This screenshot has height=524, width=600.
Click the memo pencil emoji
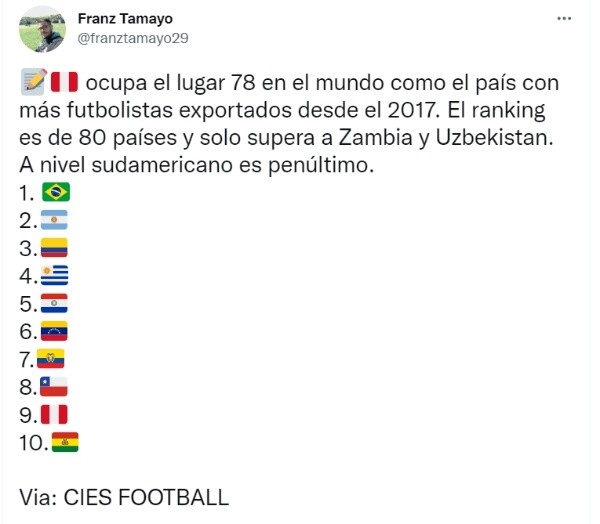tap(30, 81)
